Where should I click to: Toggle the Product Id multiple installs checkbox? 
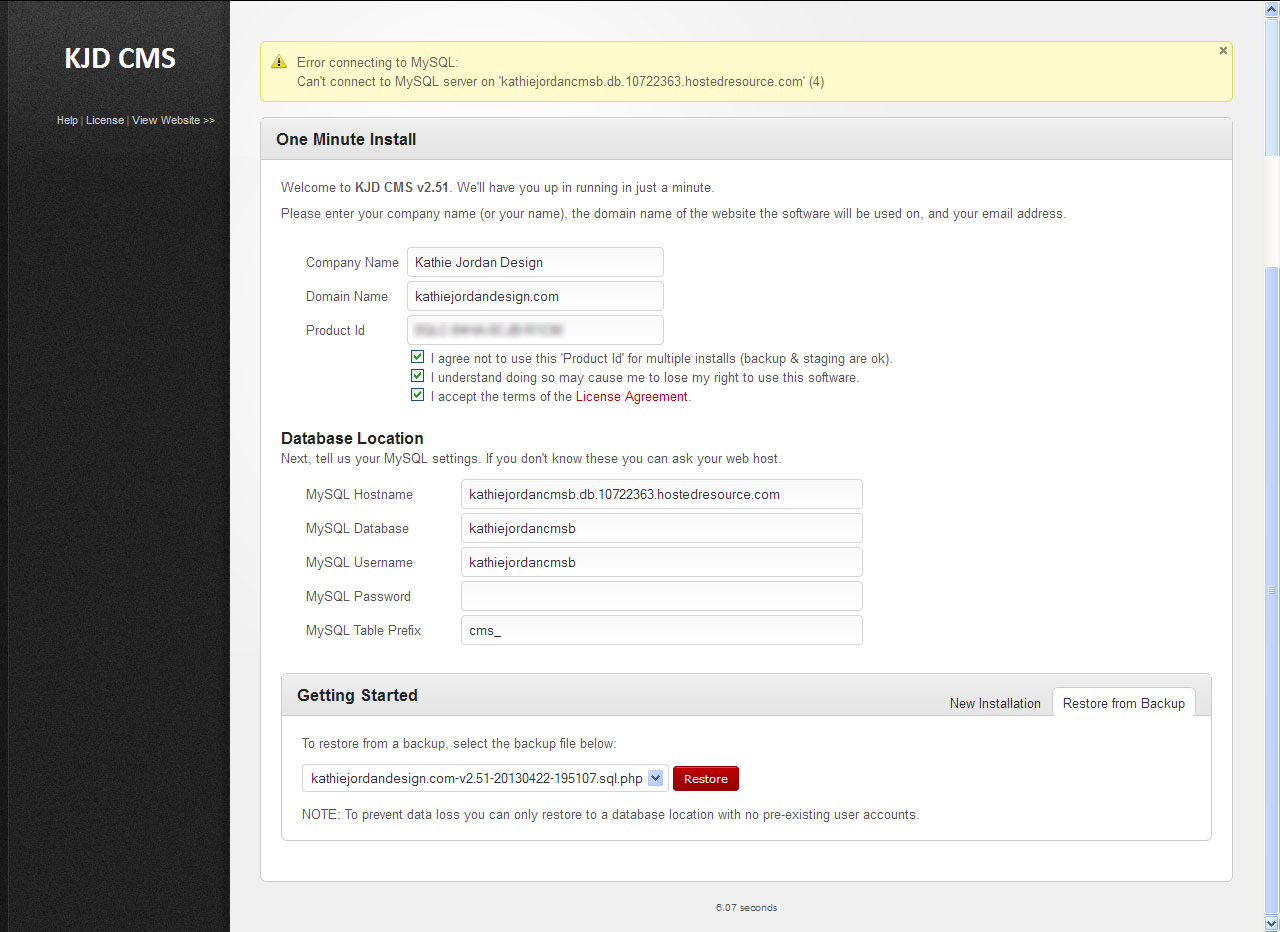417,357
